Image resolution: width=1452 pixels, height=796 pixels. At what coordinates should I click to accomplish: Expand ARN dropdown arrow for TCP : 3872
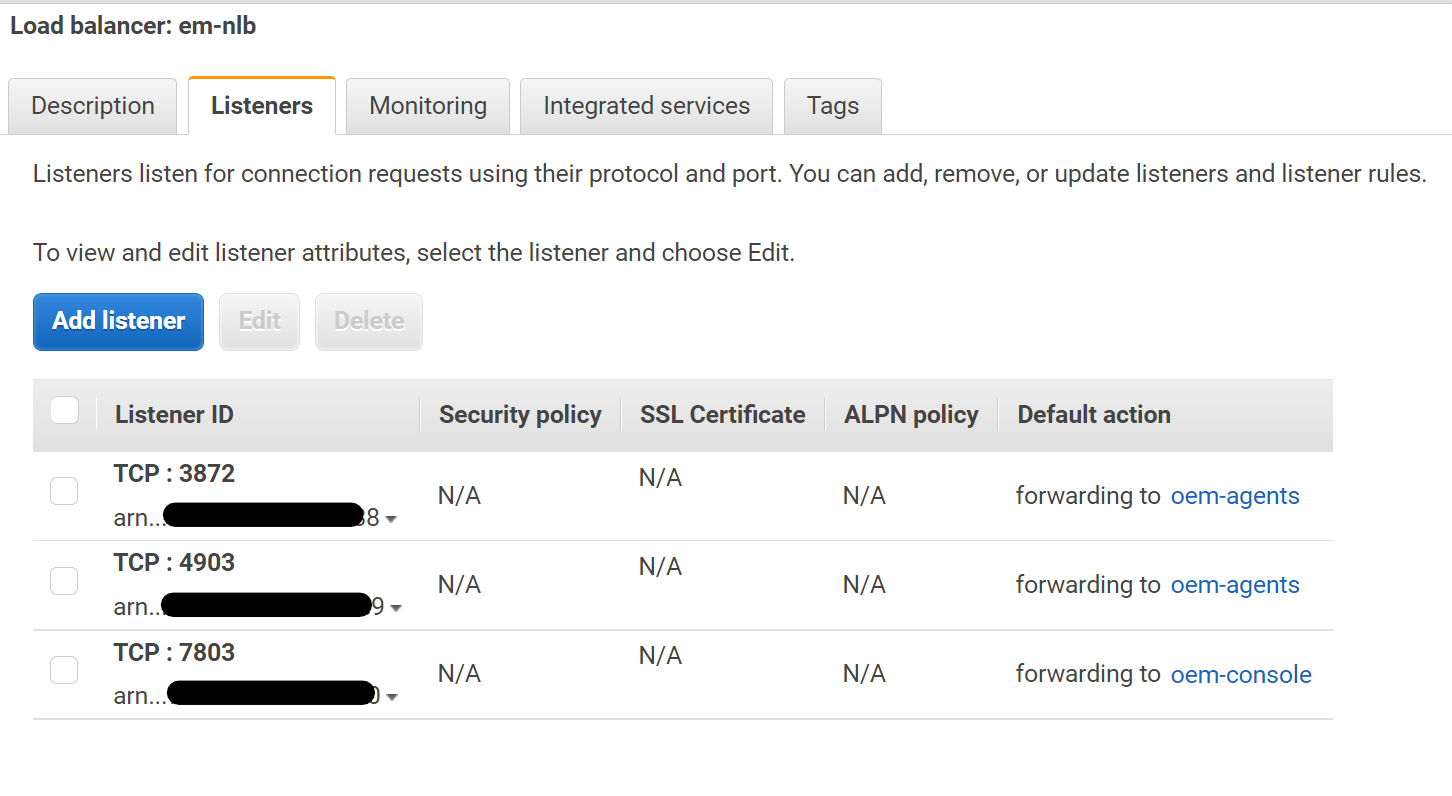(391, 520)
